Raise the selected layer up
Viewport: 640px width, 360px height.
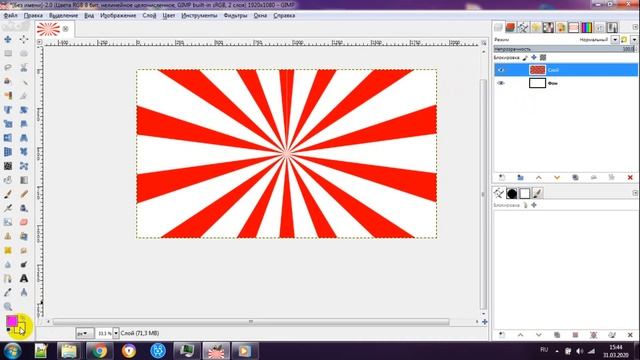click(x=539, y=178)
